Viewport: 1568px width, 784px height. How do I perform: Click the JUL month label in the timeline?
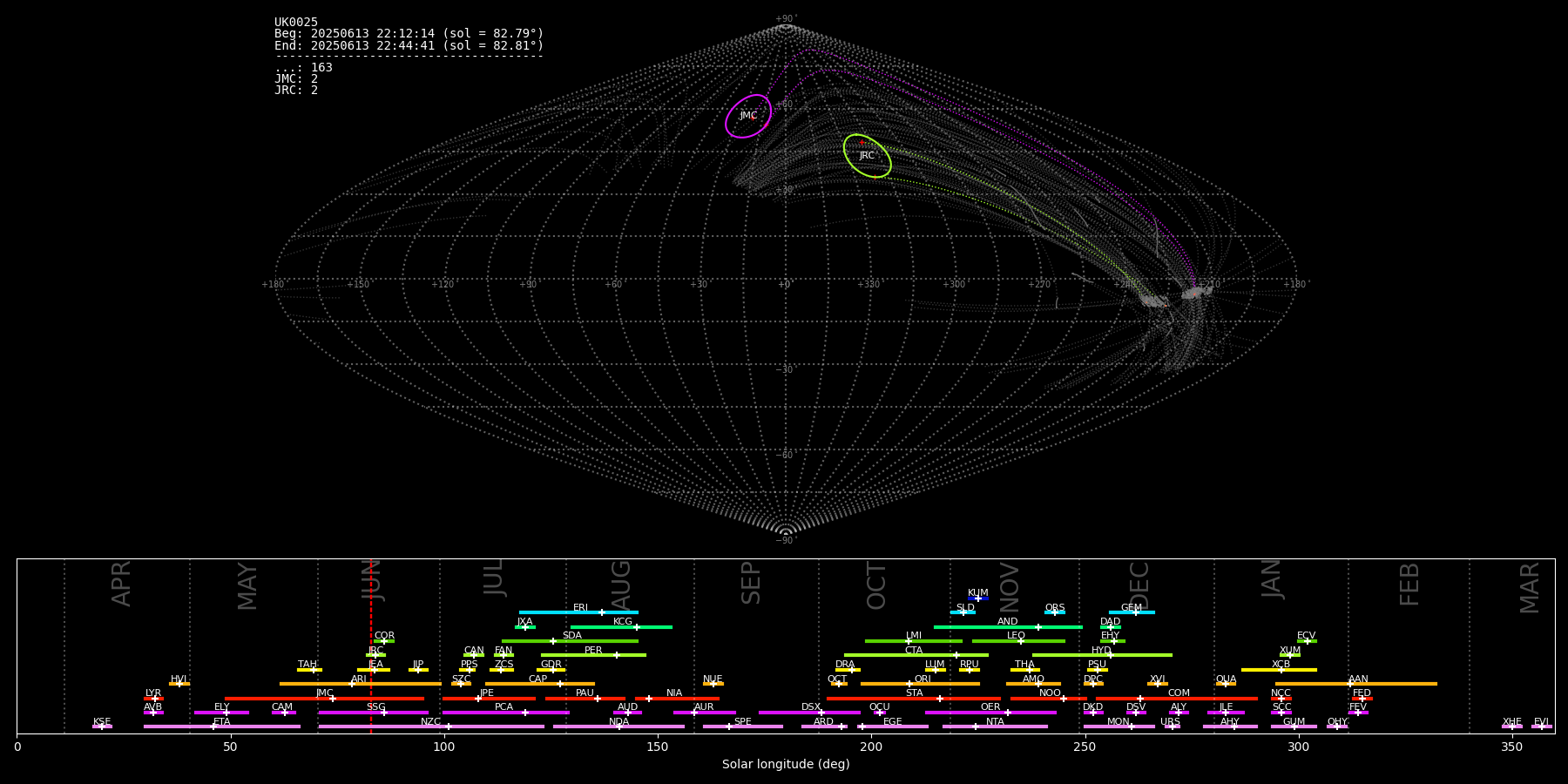493,578
